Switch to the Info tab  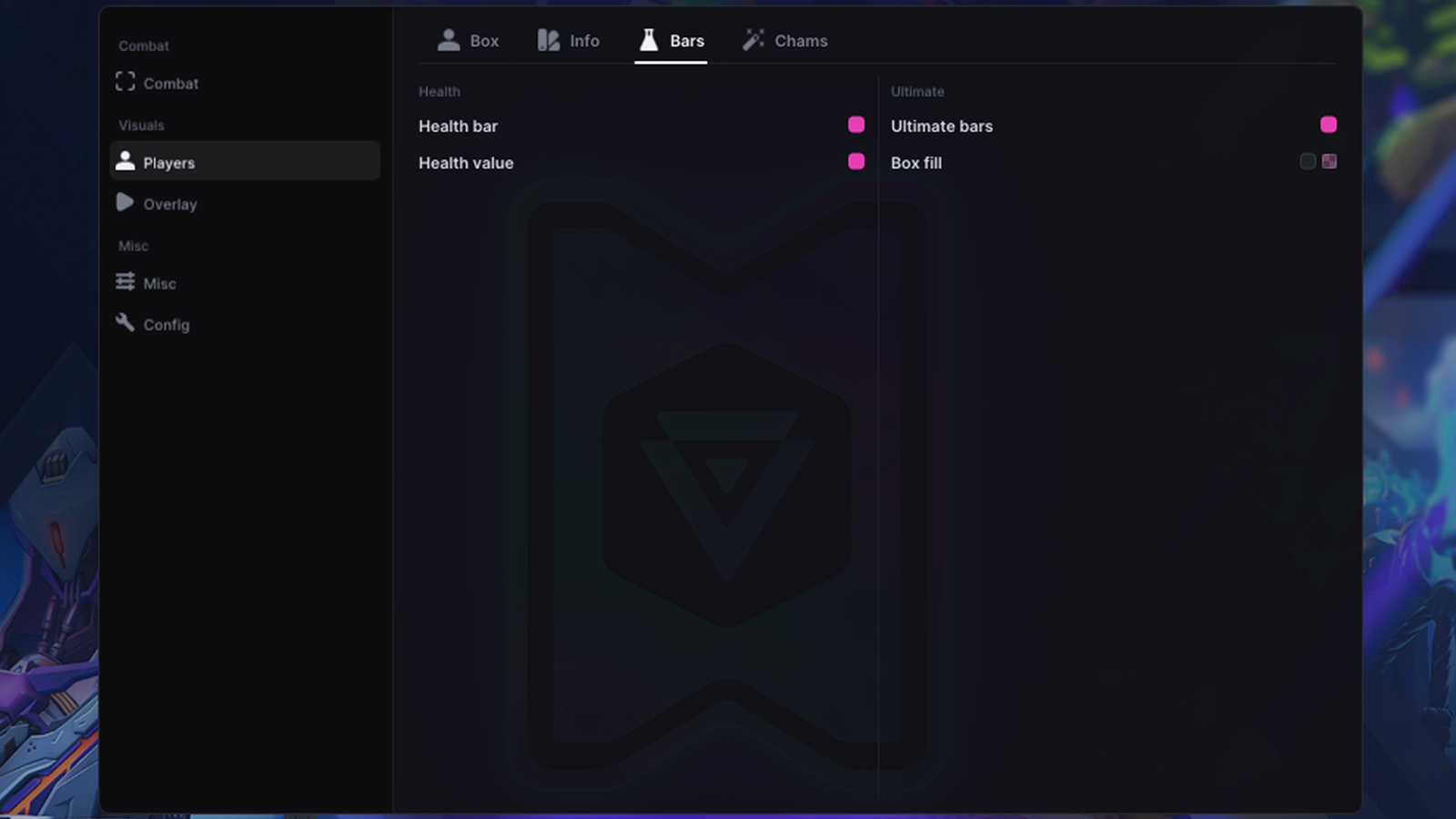(569, 41)
